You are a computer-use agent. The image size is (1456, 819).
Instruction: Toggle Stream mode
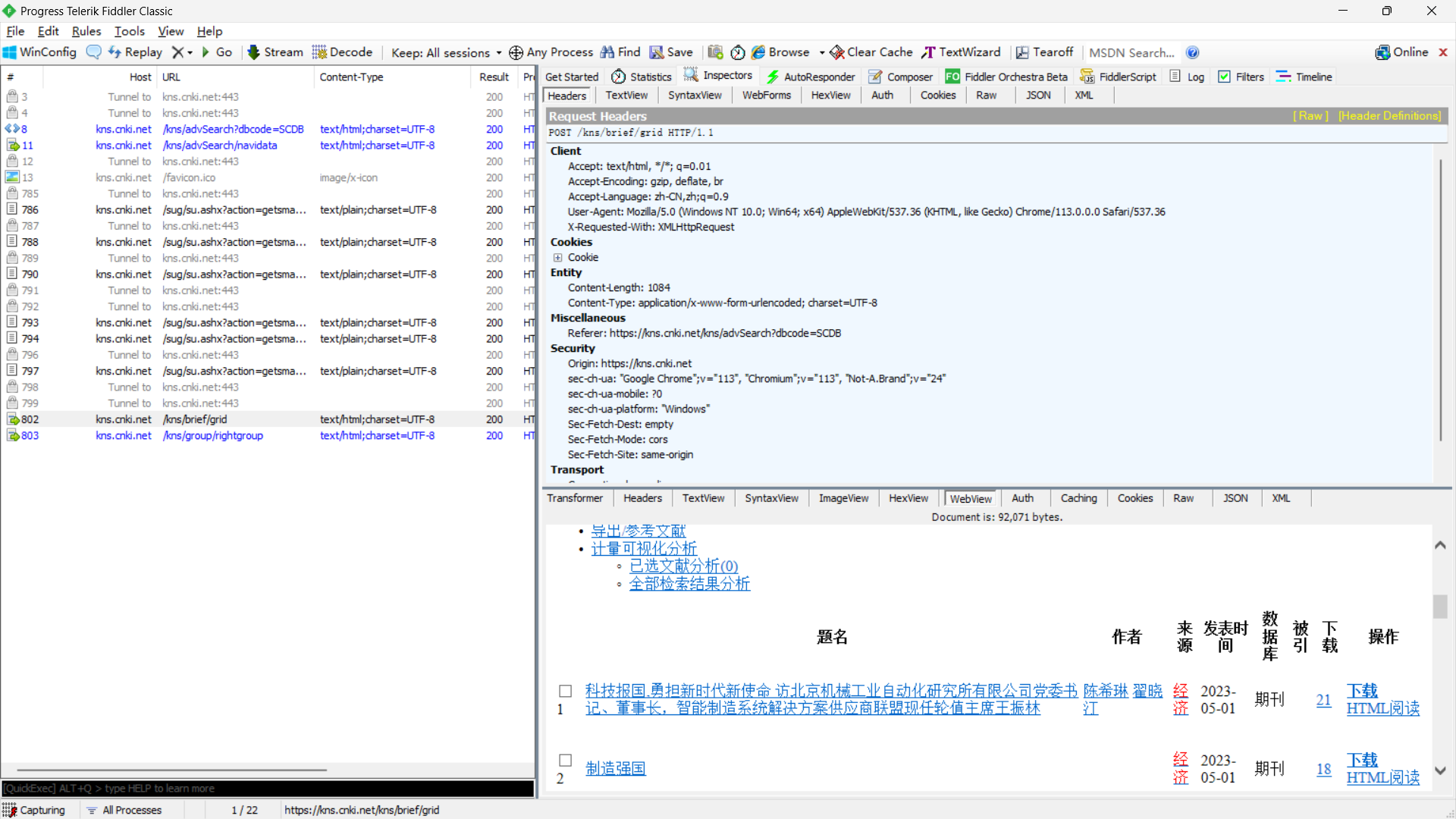point(275,52)
